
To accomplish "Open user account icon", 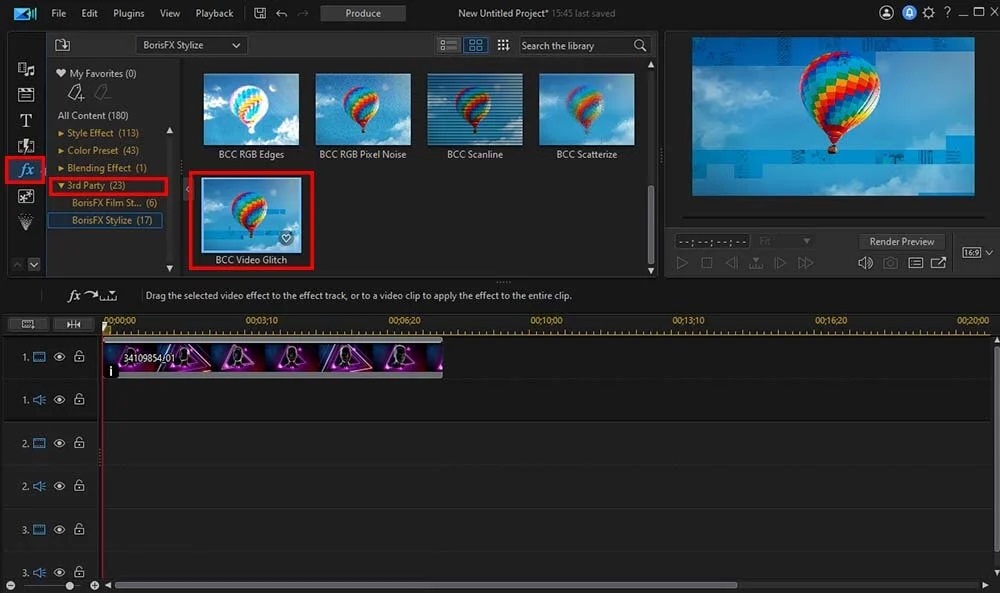I will pyautogui.click(x=886, y=13).
